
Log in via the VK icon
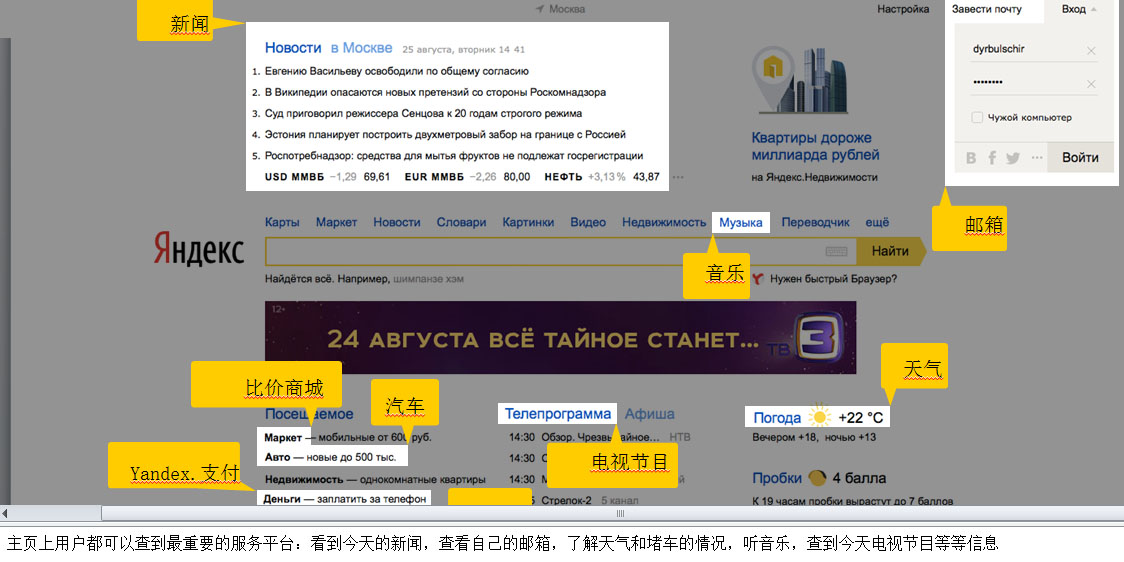[x=971, y=158]
